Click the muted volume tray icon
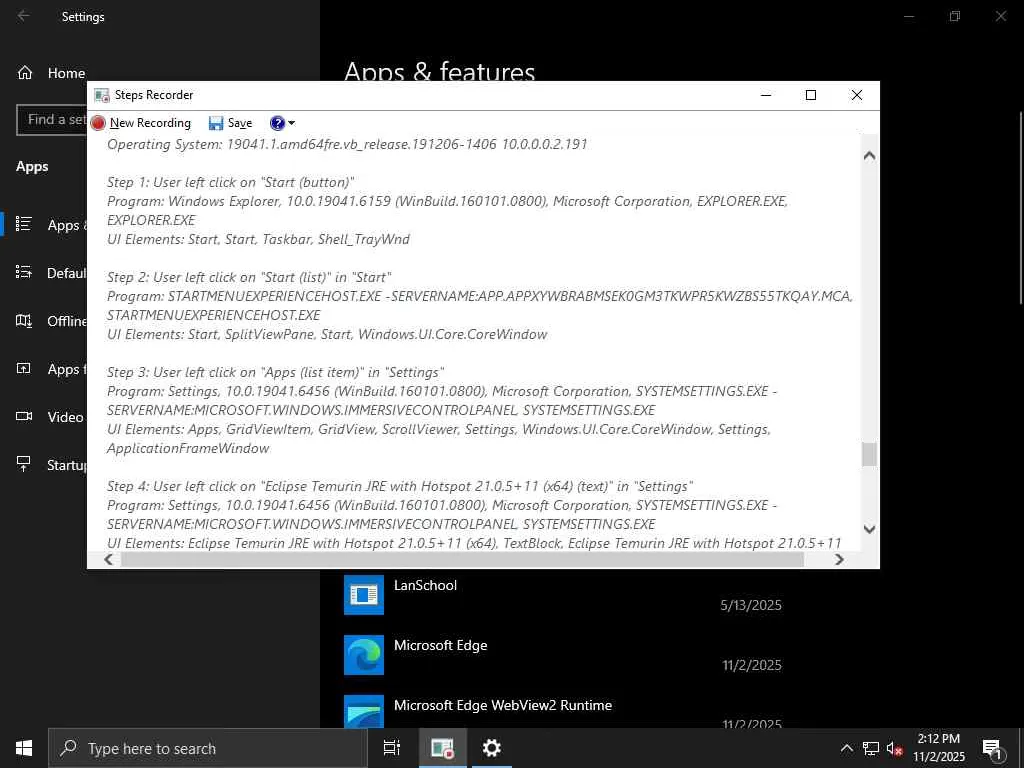 (894, 748)
